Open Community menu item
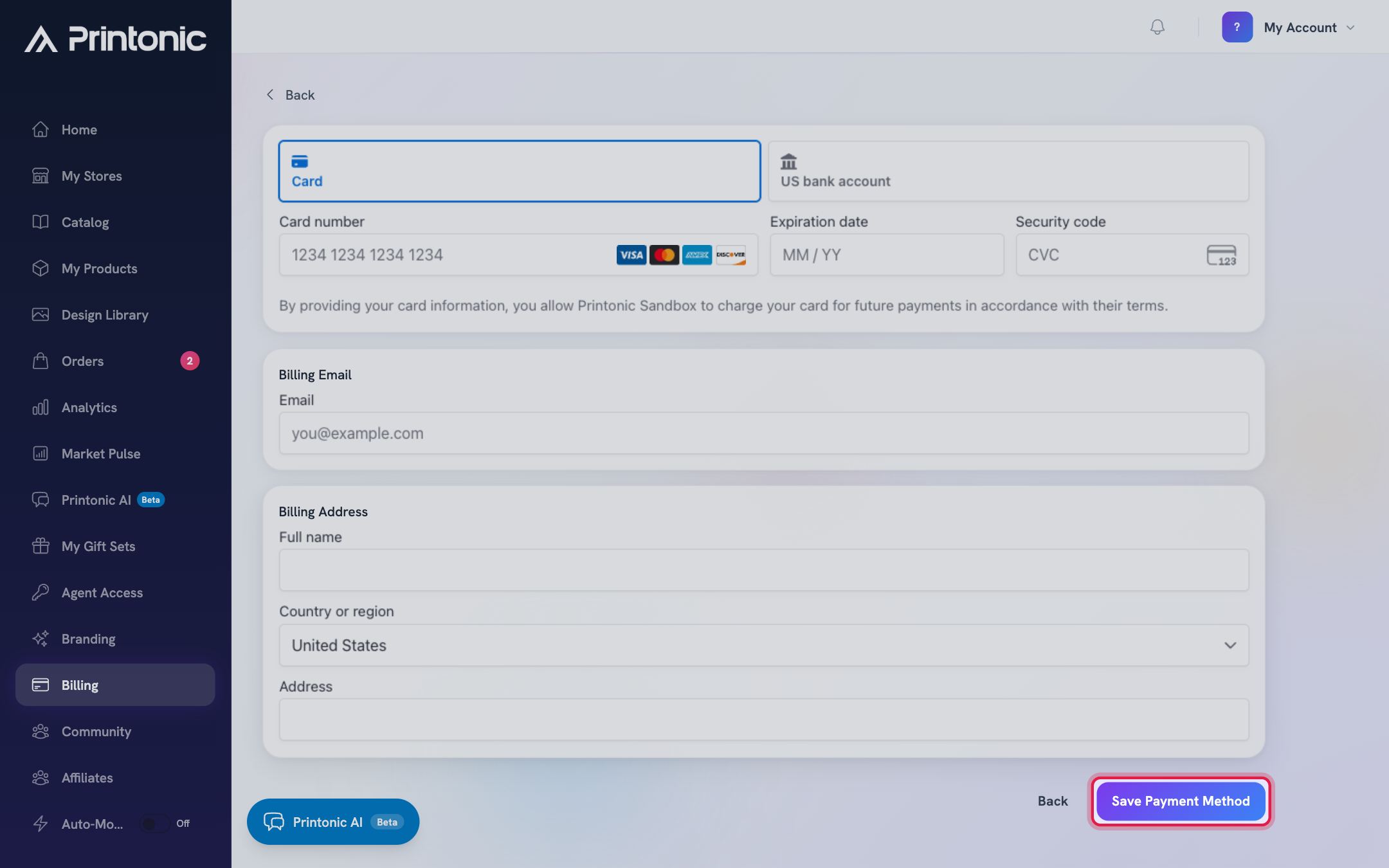This screenshot has height=868, width=1389. coord(115,731)
